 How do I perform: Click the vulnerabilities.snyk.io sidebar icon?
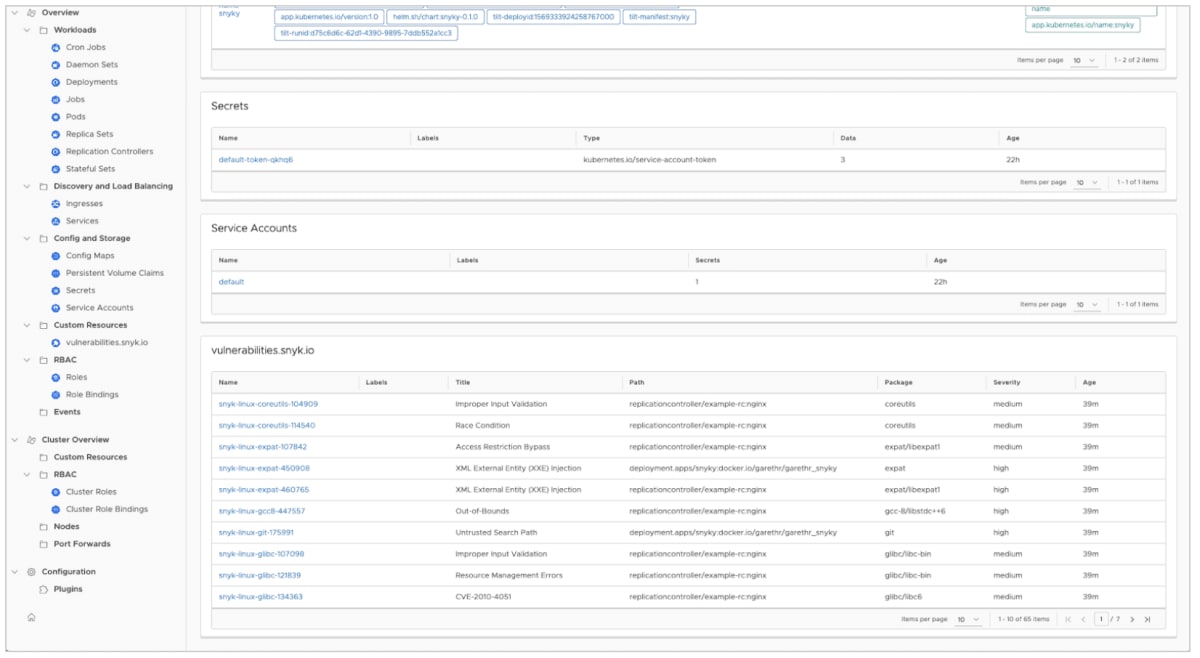click(56, 343)
